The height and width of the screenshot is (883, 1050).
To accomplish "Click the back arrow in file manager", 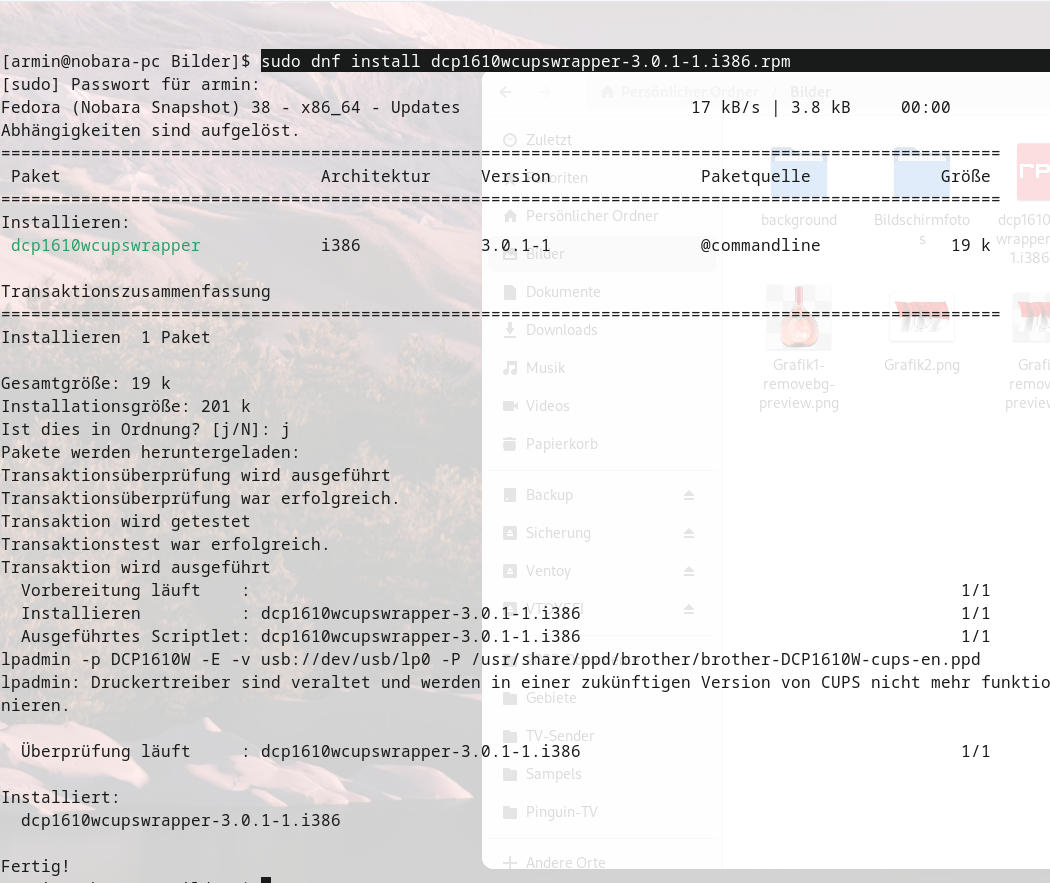I will [506, 92].
